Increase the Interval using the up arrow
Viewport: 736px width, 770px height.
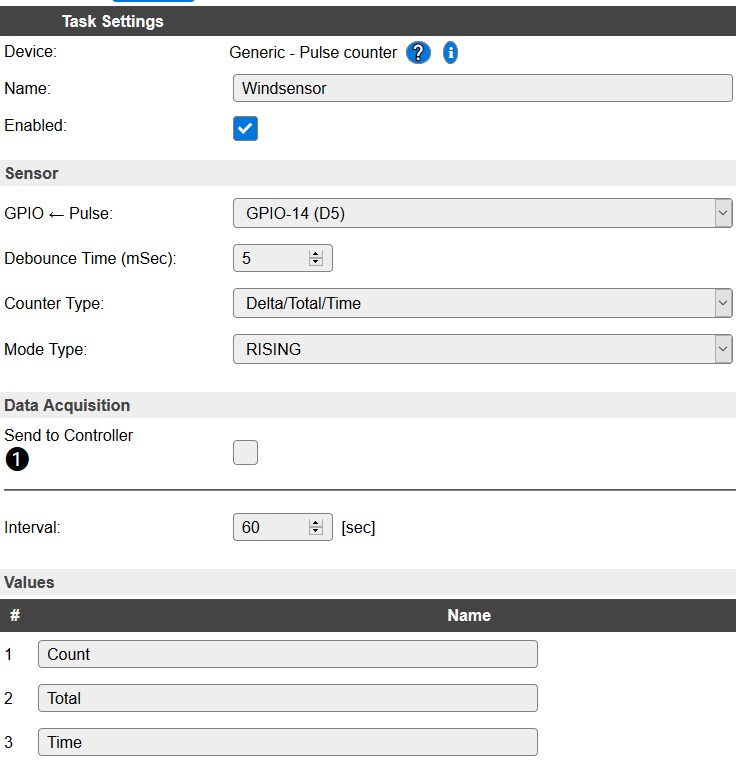coord(316,522)
